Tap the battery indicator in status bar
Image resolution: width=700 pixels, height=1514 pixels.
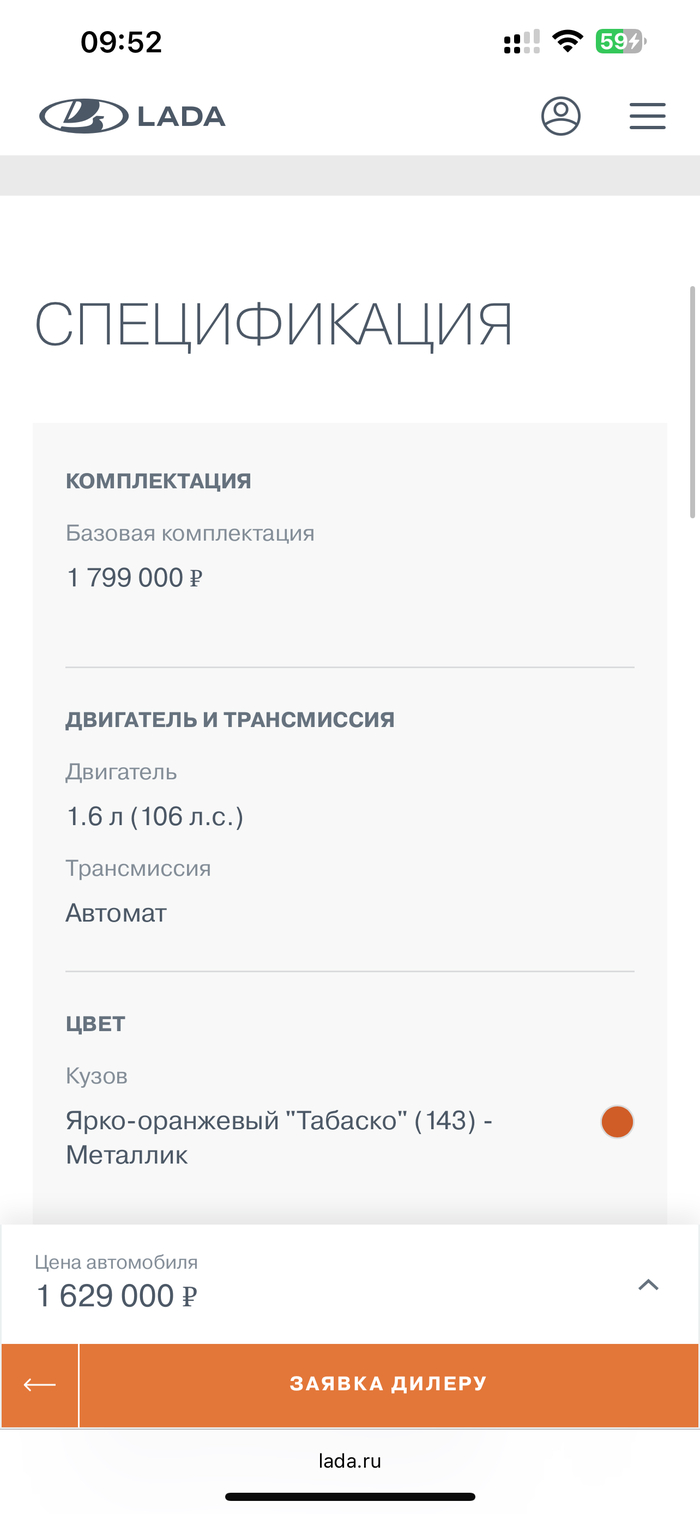(x=620, y=42)
